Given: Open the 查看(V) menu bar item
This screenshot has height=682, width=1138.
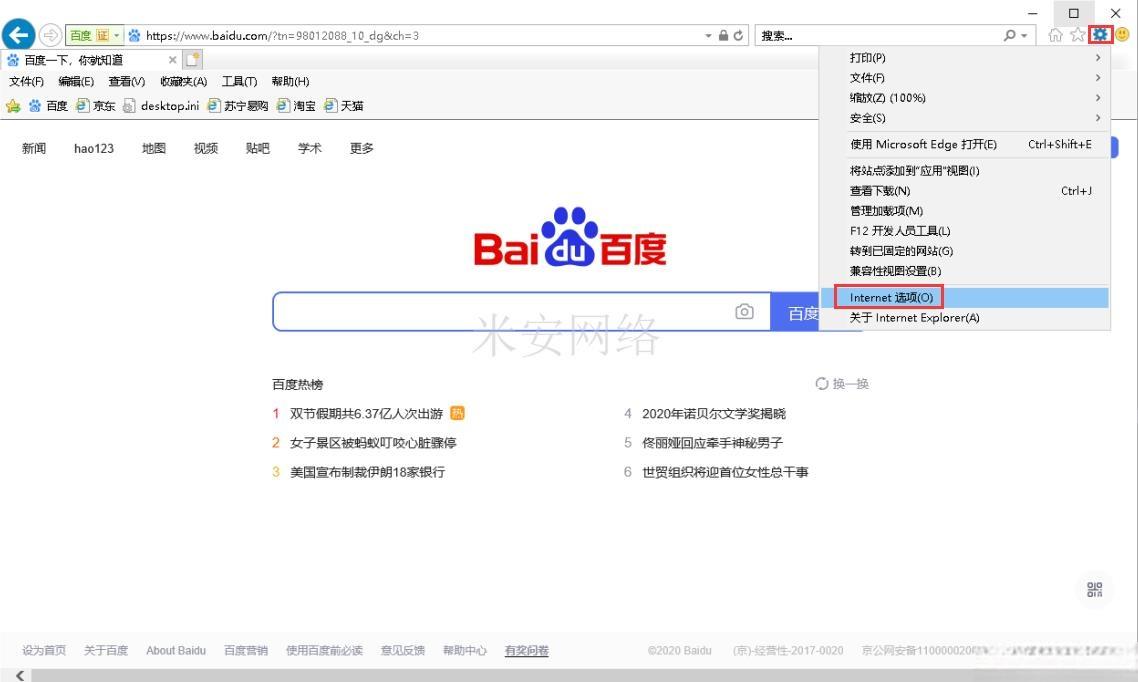Looking at the screenshot, I should (x=126, y=81).
